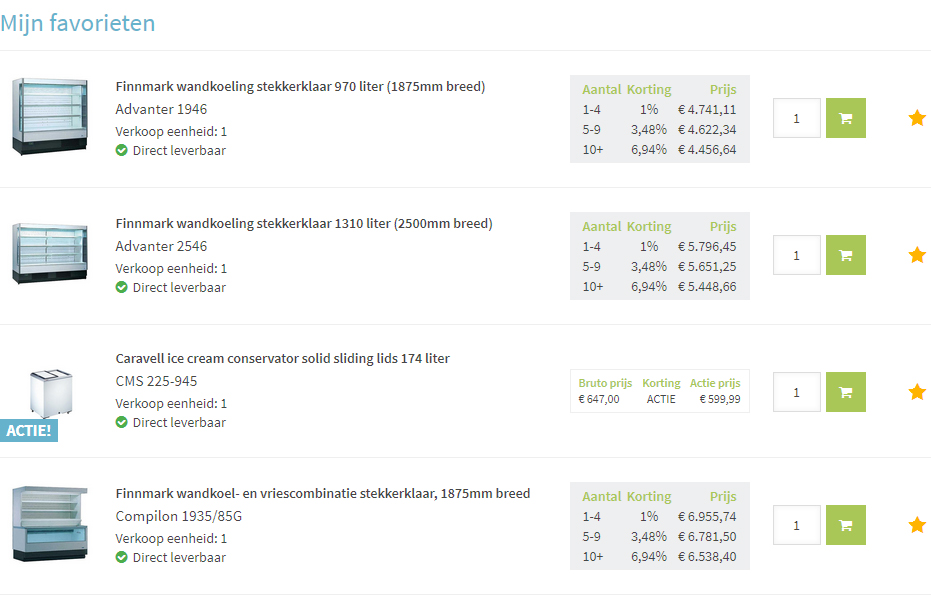Unfavorite Advanter 1946 via star icon
Viewport: 931px width, 606px height.
click(x=917, y=118)
